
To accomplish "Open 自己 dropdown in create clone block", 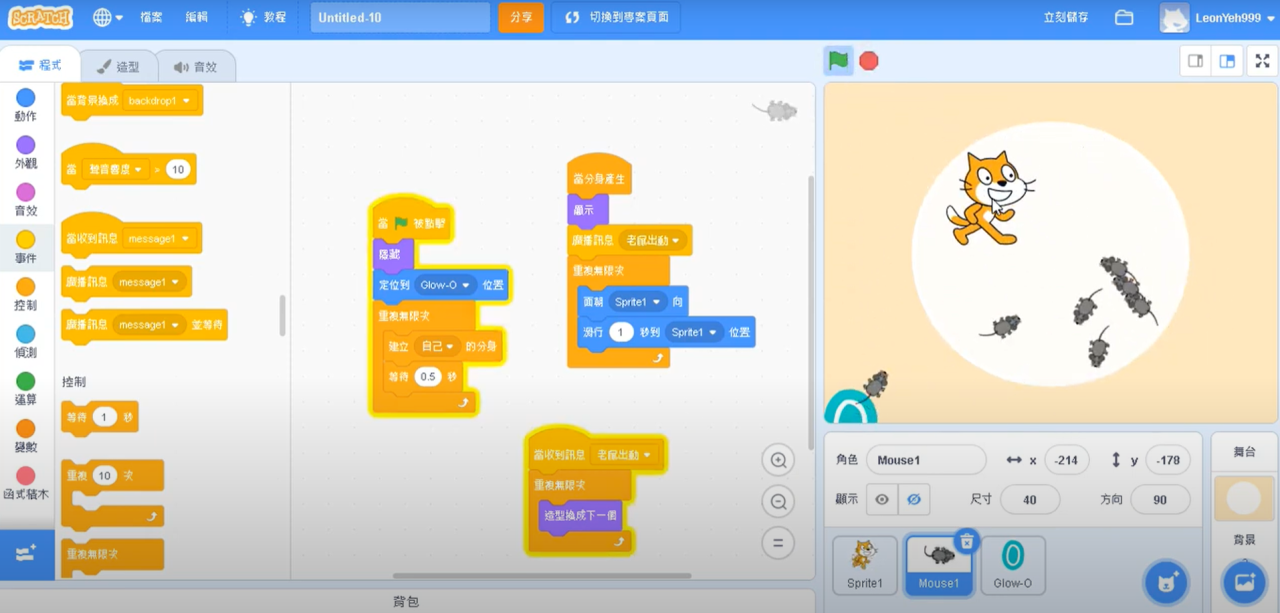I will 437,346.
